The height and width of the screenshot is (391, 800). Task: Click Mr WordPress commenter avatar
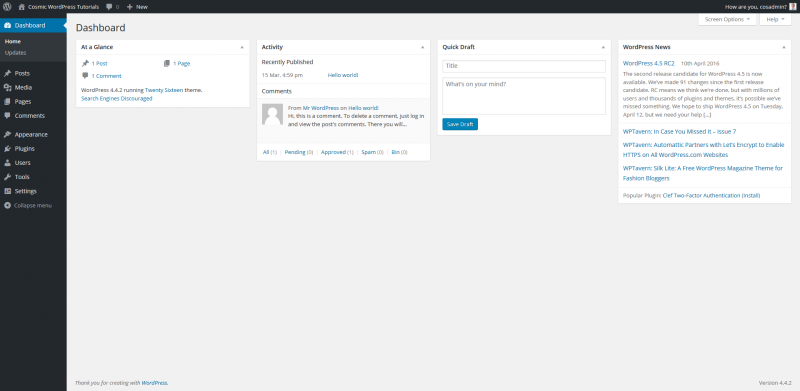click(x=272, y=114)
